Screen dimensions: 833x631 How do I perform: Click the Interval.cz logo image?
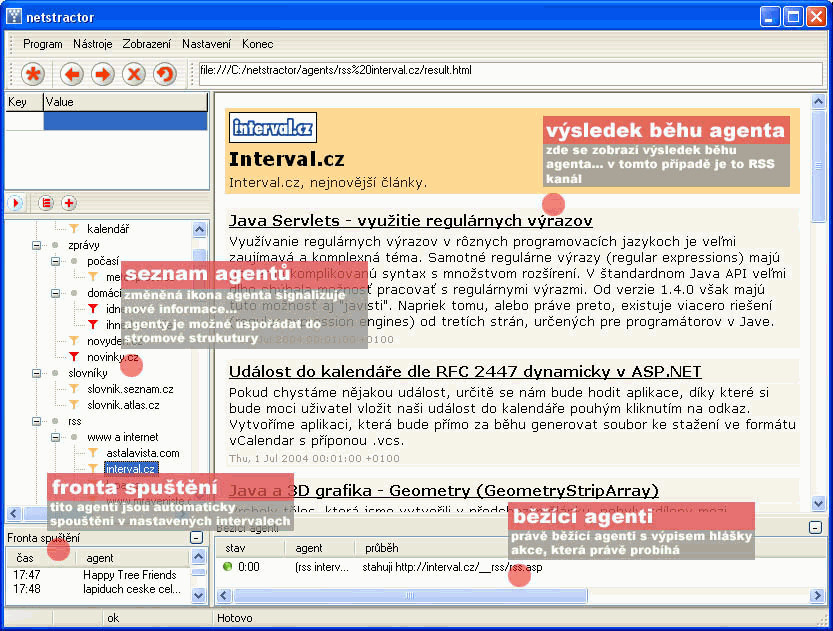coord(273,127)
